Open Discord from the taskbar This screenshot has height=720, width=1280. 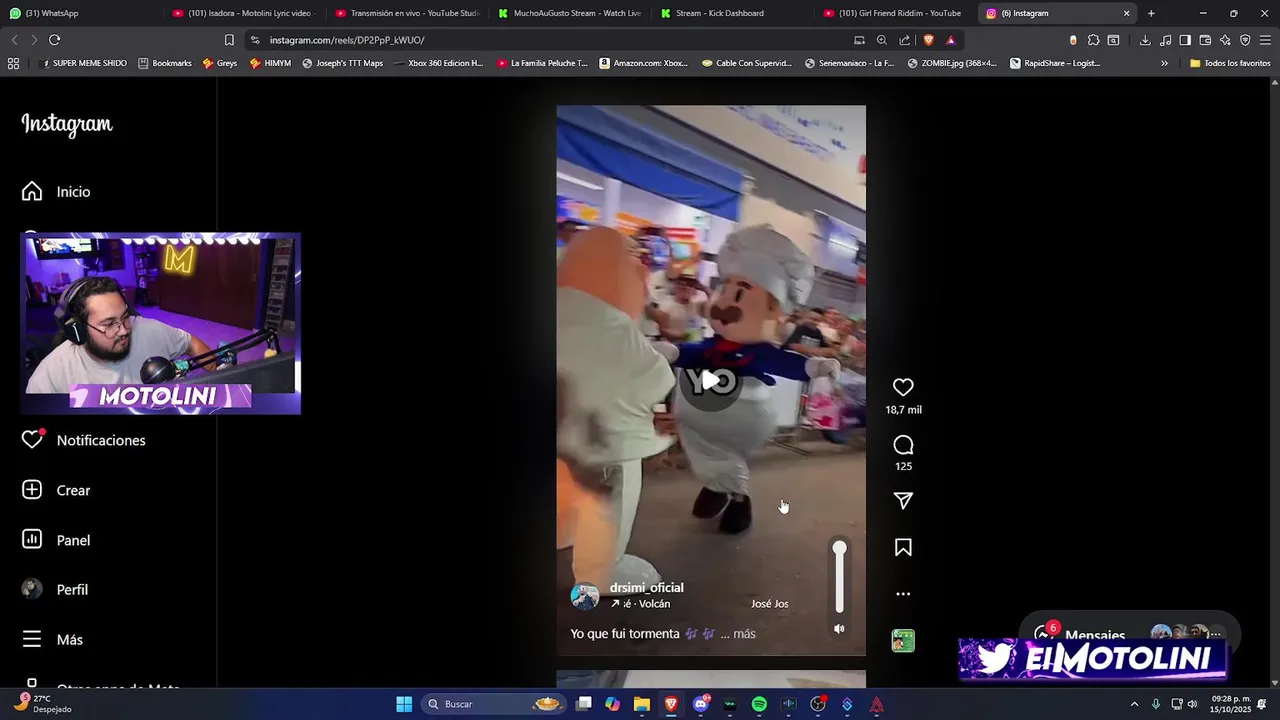(x=701, y=704)
